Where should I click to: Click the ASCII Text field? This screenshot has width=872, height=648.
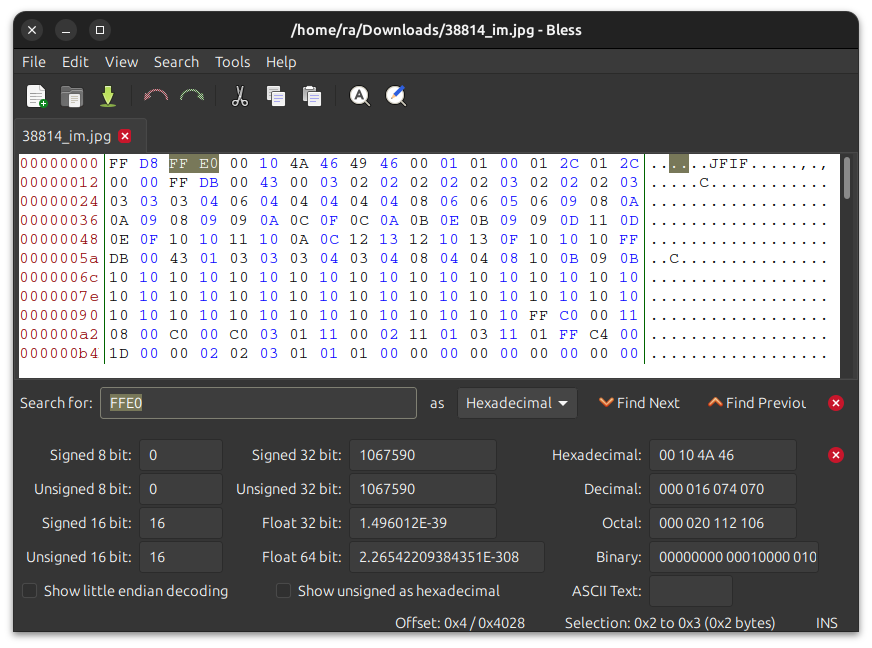pos(691,591)
